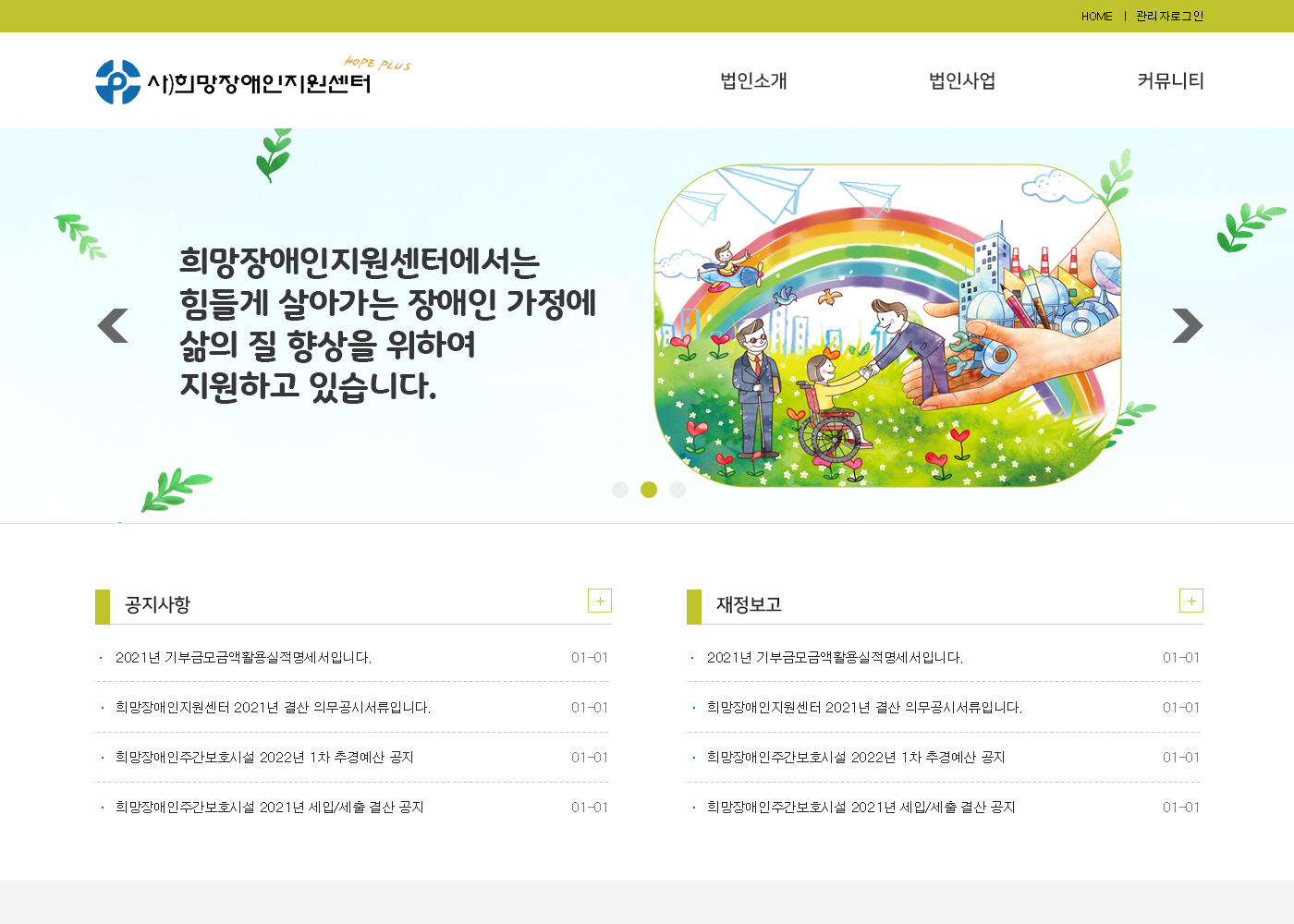Advance to next slide with right arrow

pyautogui.click(x=1187, y=325)
